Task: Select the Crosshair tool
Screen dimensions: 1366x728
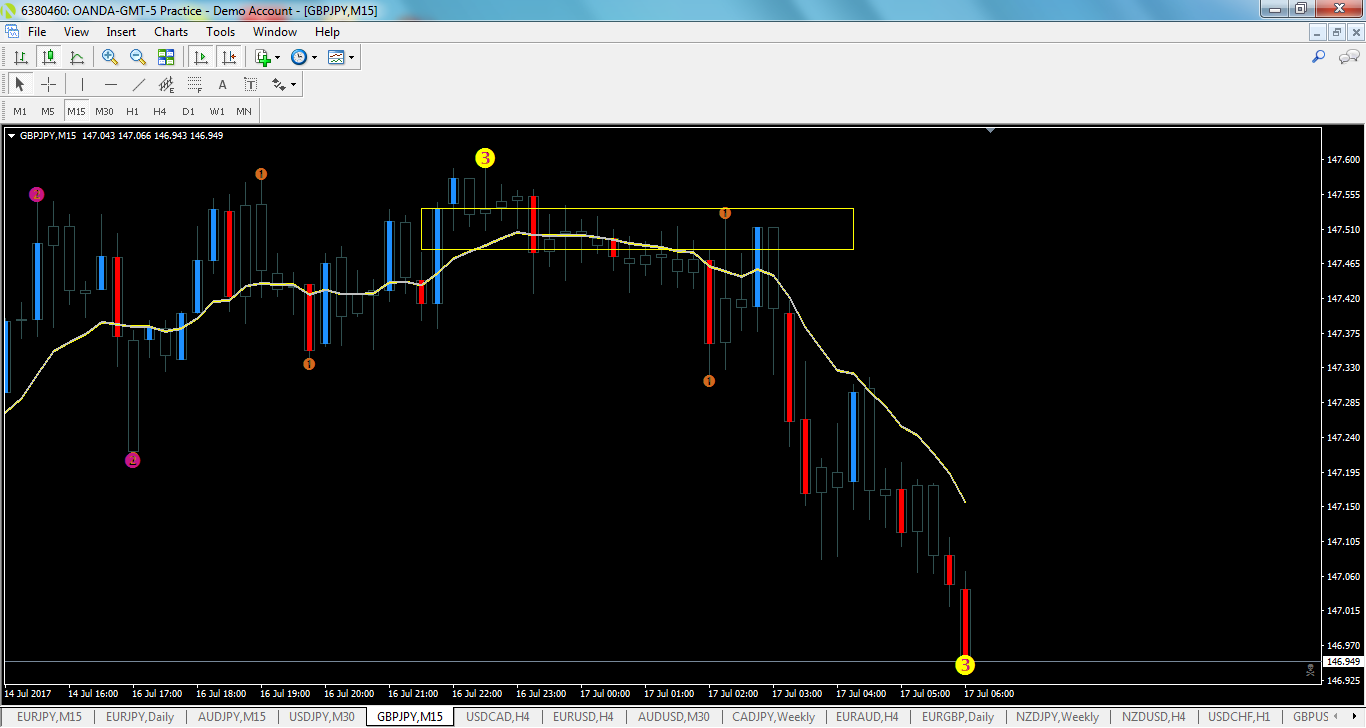Action: point(48,84)
